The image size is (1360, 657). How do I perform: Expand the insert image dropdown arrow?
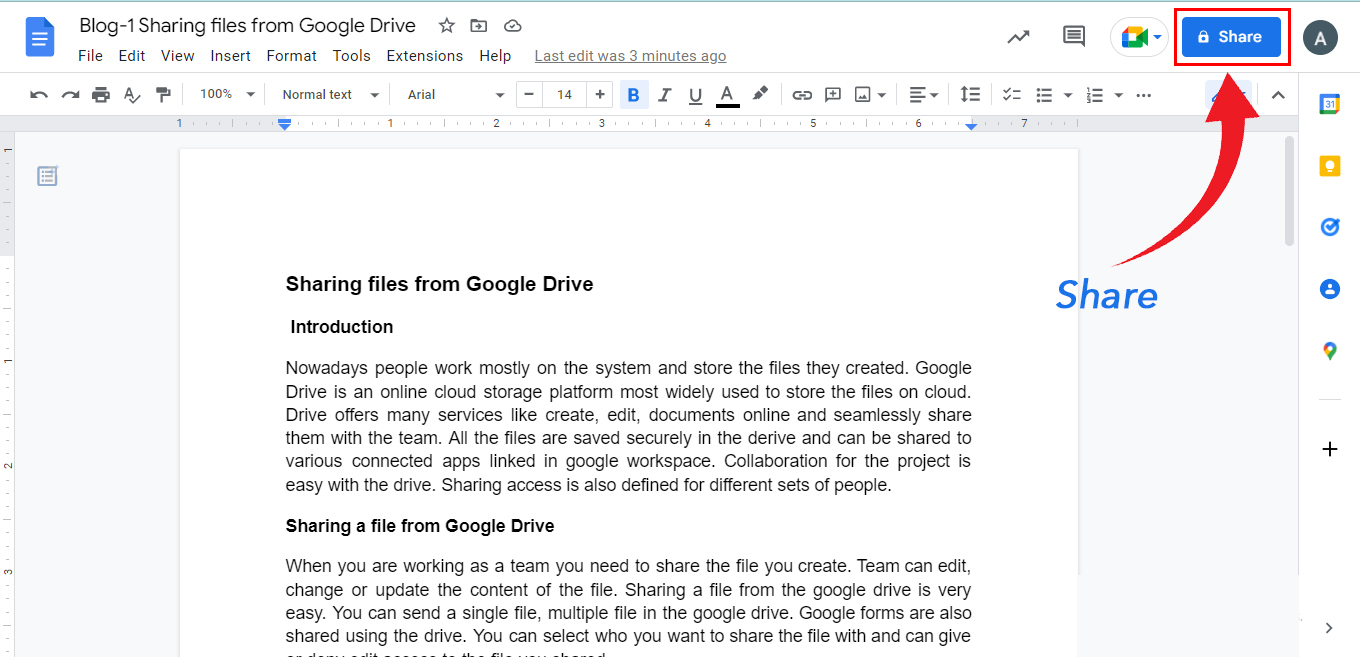click(x=882, y=95)
